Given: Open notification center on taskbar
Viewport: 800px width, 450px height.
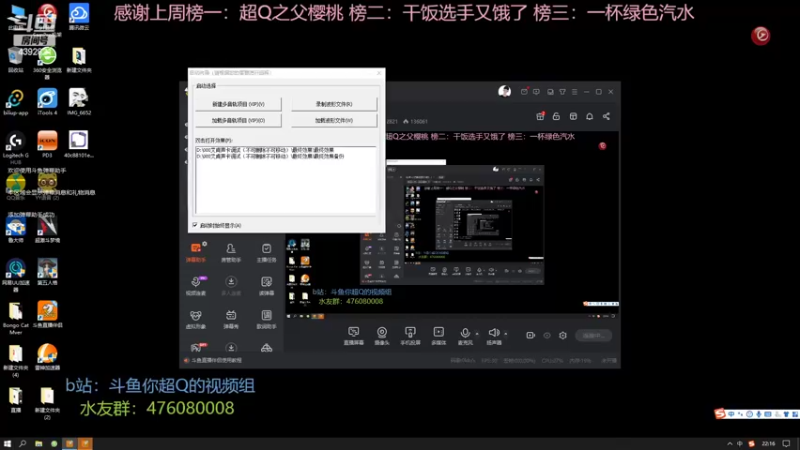Looking at the screenshot, I should (x=787, y=444).
